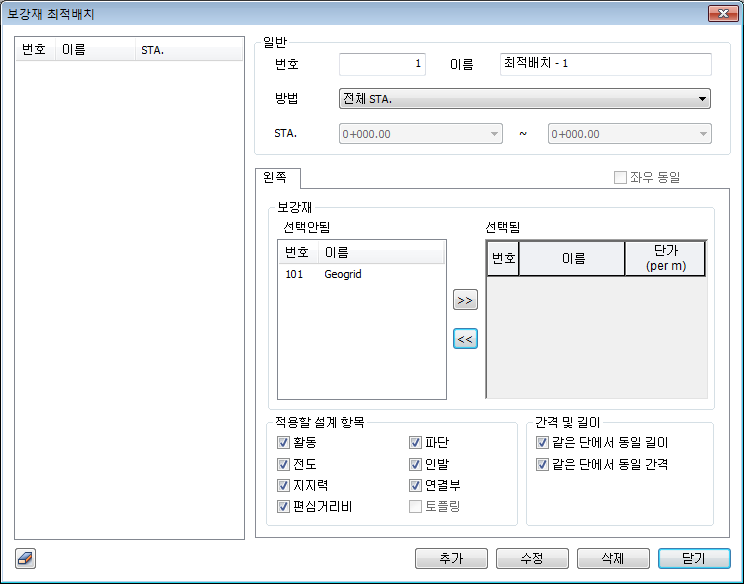
Task: Open the 방법 dropdown showing 전체 STA.
Action: [525, 99]
